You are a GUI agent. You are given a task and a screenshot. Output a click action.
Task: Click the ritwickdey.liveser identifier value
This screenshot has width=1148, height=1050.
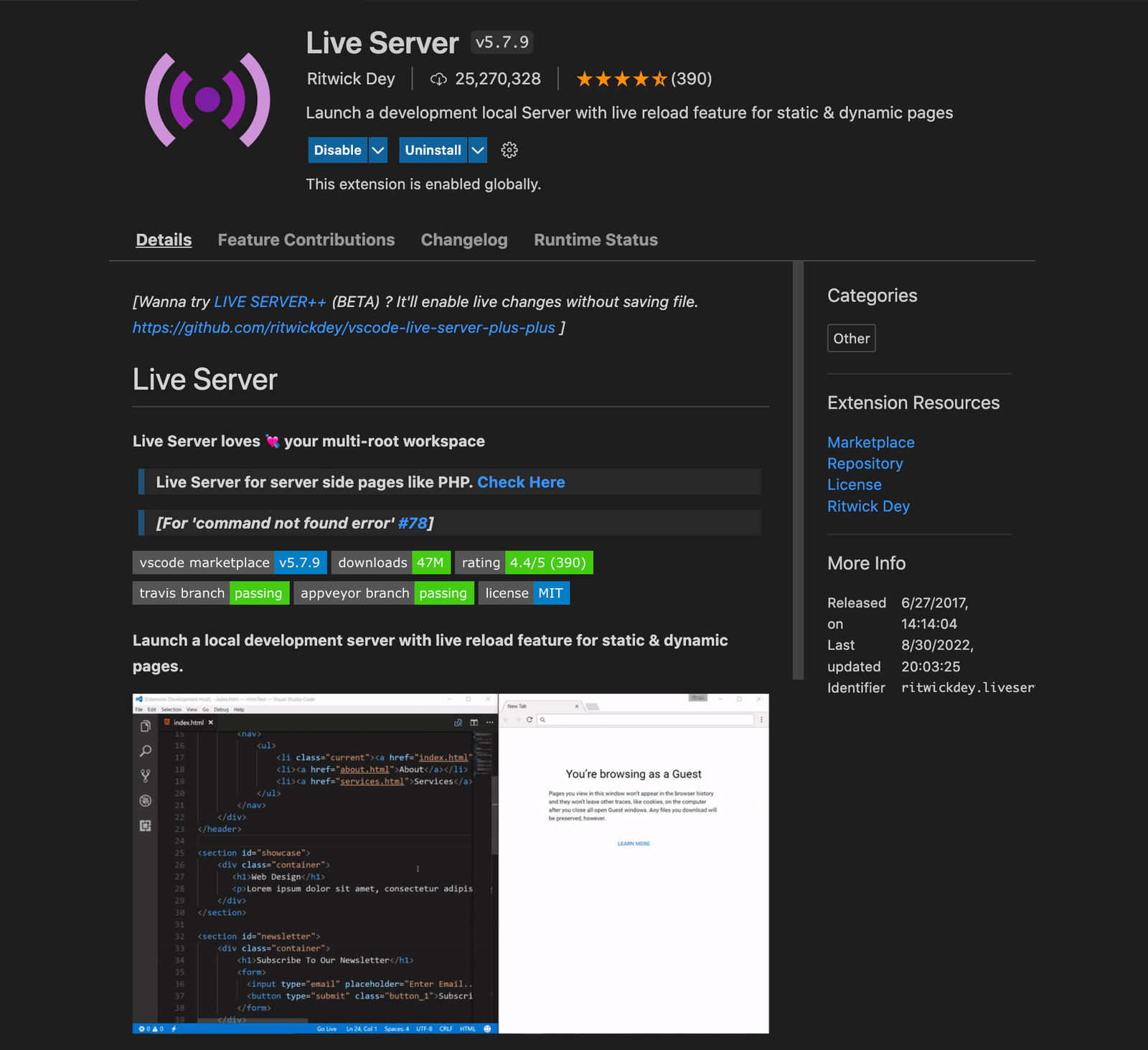coord(968,688)
